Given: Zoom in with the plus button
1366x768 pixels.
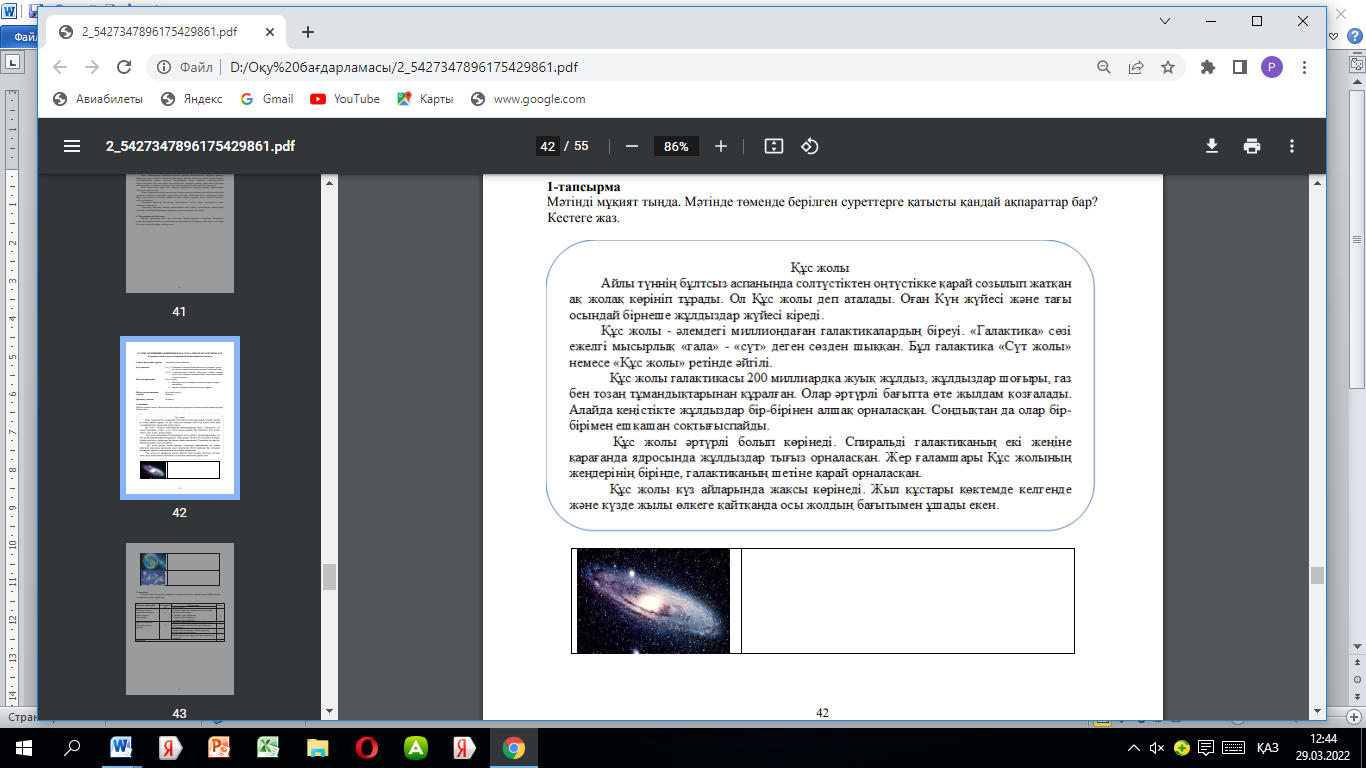Looking at the screenshot, I should pyautogui.click(x=721, y=146).
